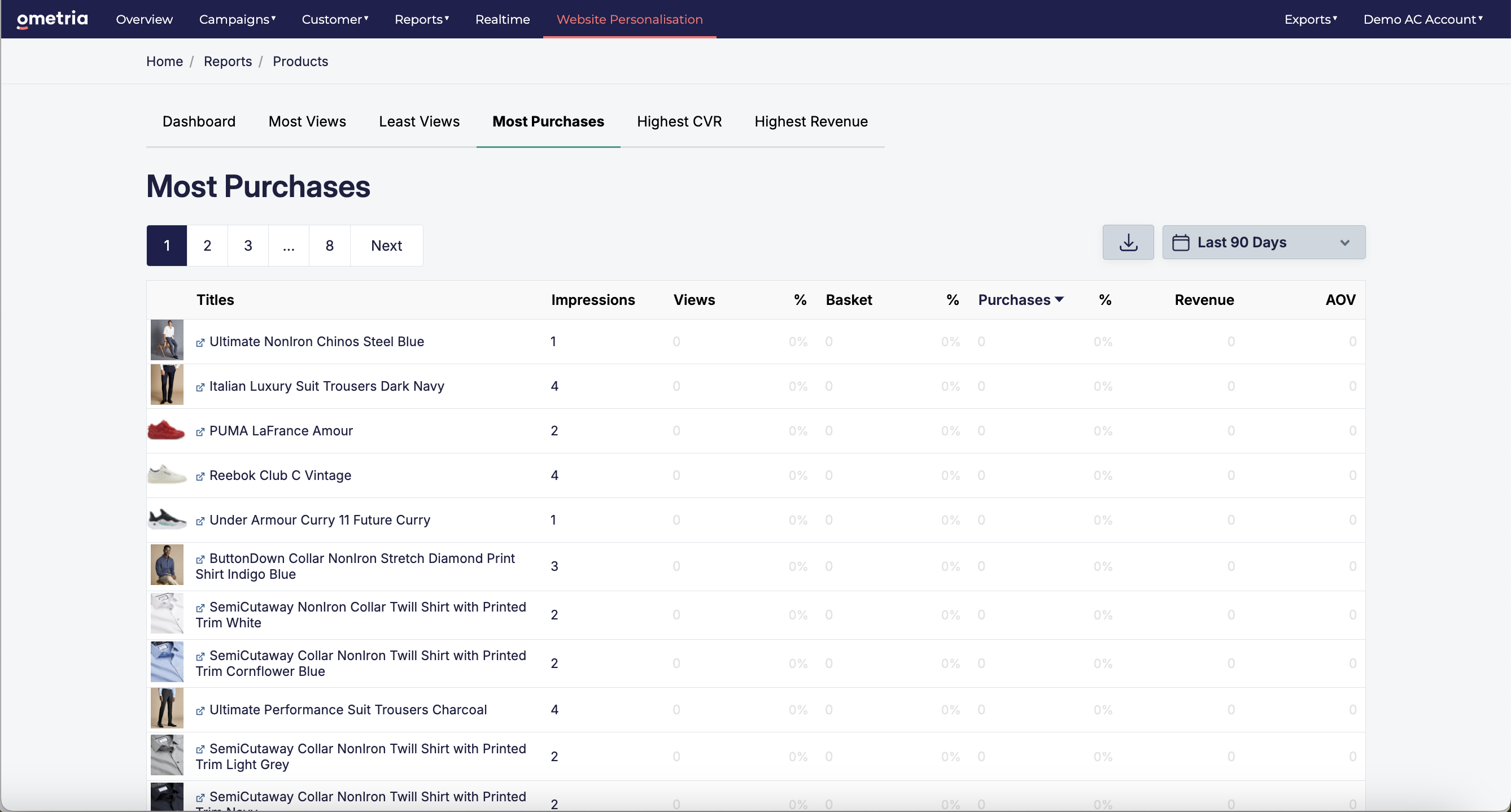Open the Demo AC Account menu
The width and height of the screenshot is (1511, 812).
click(x=1422, y=19)
